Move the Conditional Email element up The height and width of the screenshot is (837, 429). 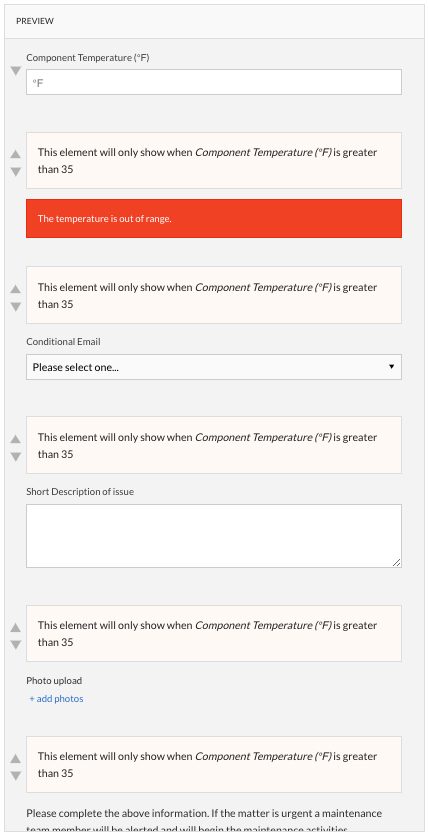16,289
